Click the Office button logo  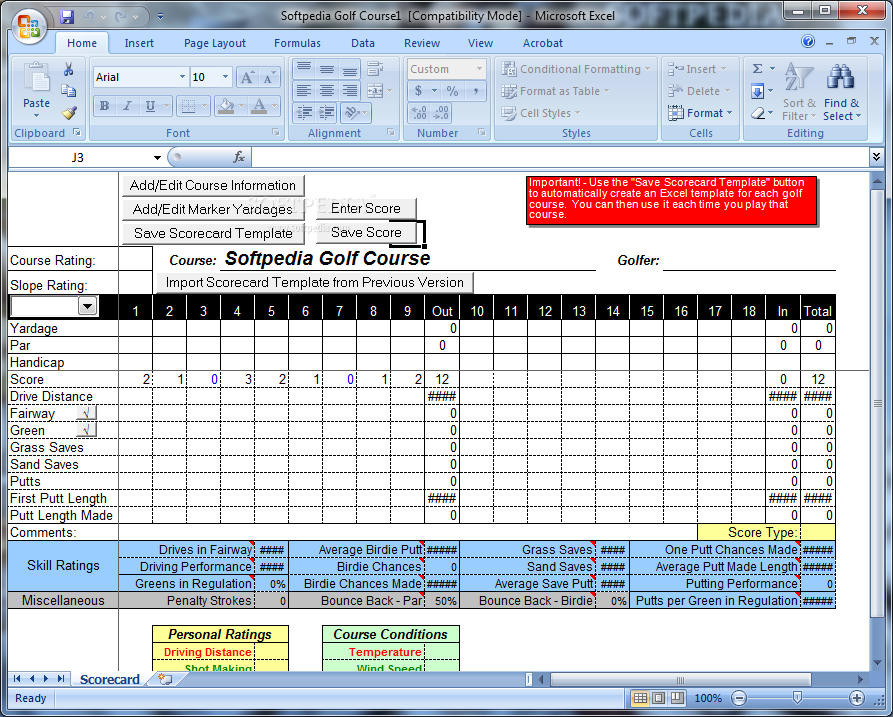pos(28,26)
